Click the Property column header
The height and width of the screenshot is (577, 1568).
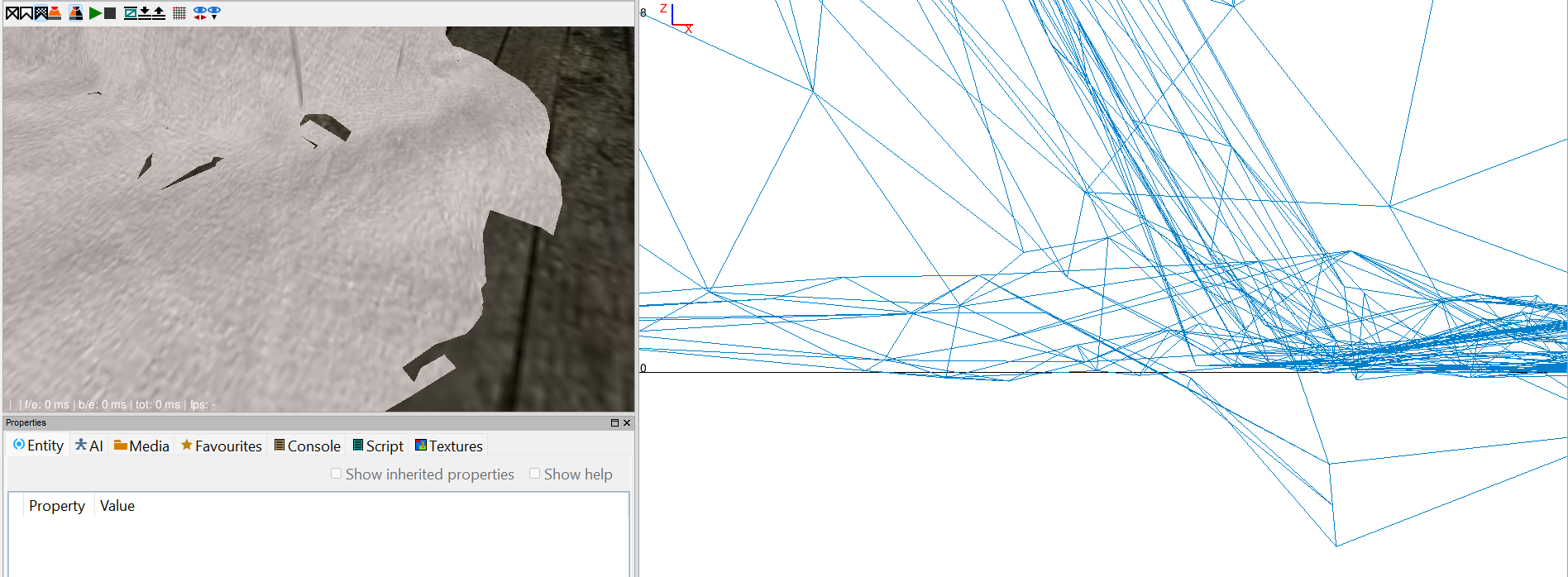[x=57, y=506]
